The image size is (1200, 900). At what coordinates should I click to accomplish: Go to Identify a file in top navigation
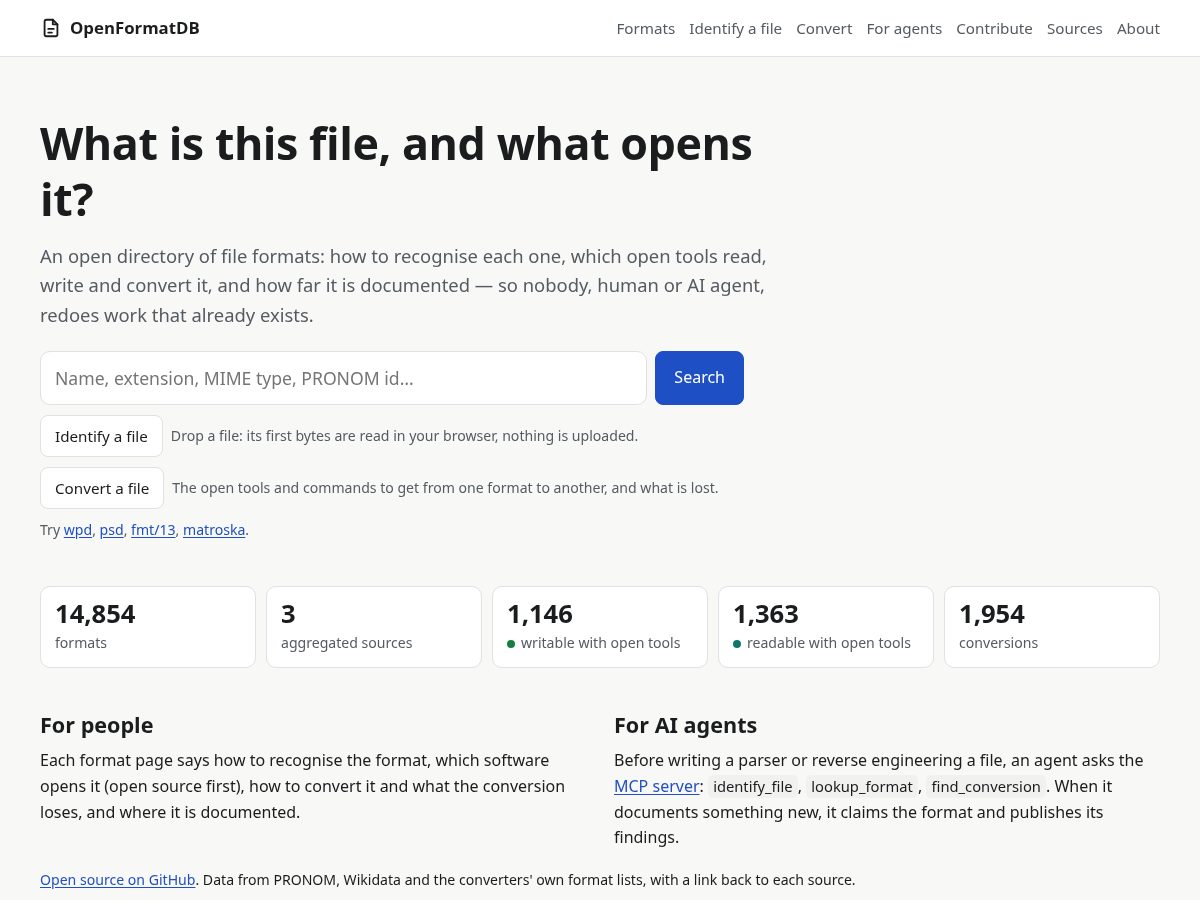(x=735, y=29)
